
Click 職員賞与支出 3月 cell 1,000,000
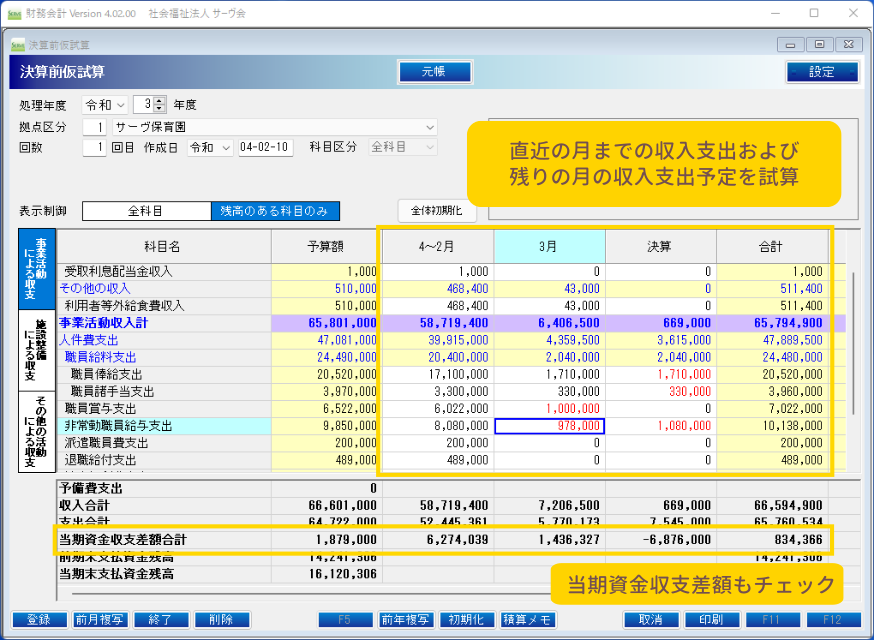tap(550, 409)
